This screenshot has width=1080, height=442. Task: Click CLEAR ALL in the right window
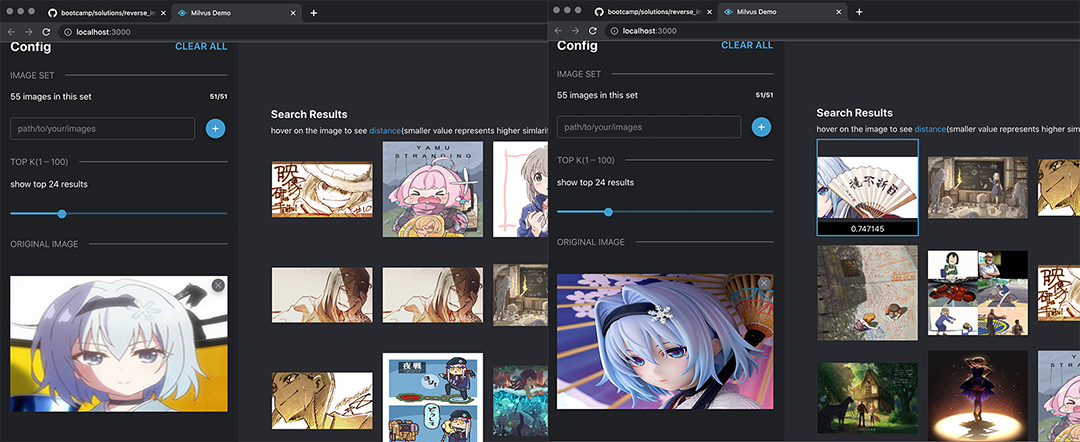pyautogui.click(x=747, y=45)
